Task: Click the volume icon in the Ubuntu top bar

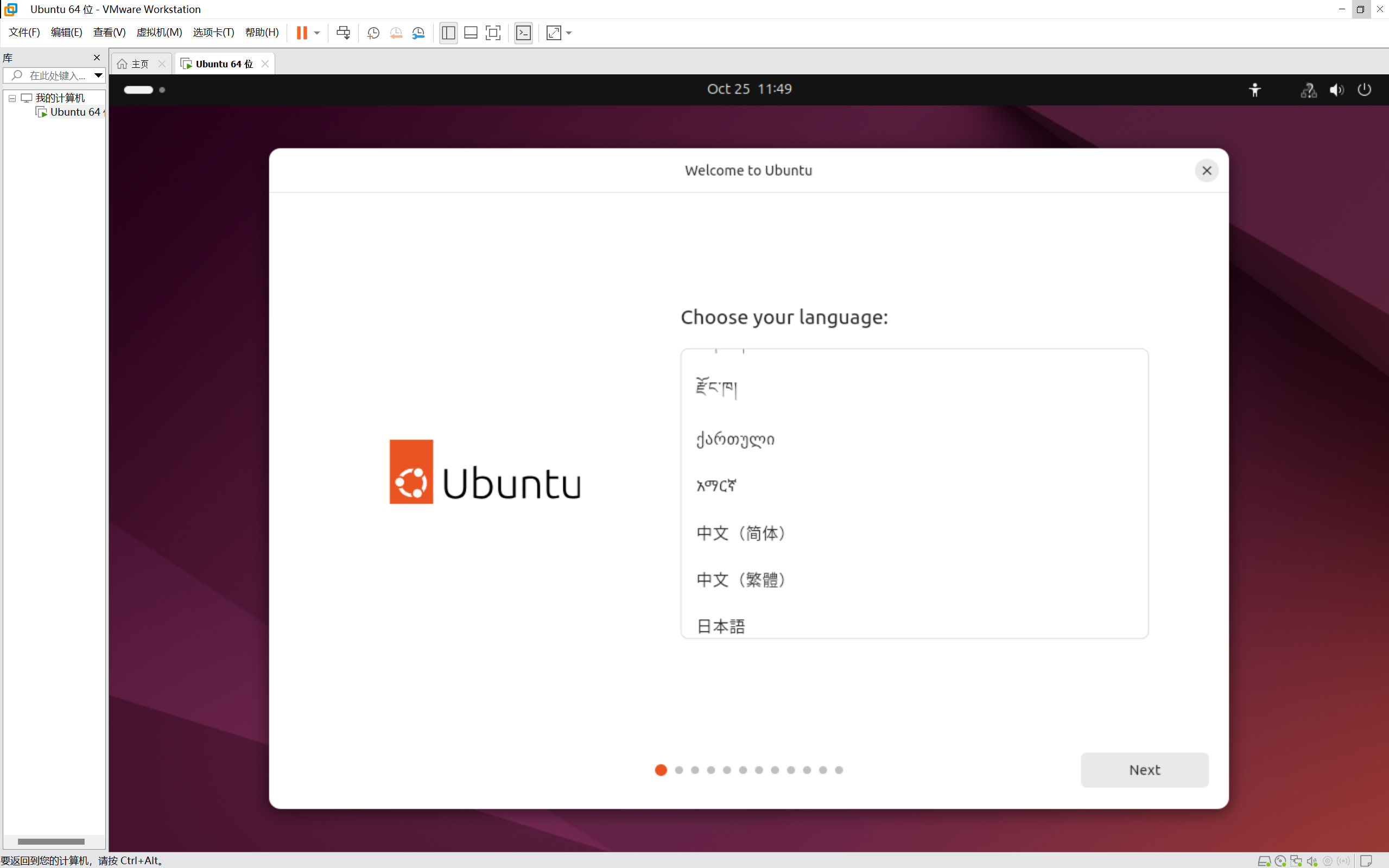Action: point(1337,90)
